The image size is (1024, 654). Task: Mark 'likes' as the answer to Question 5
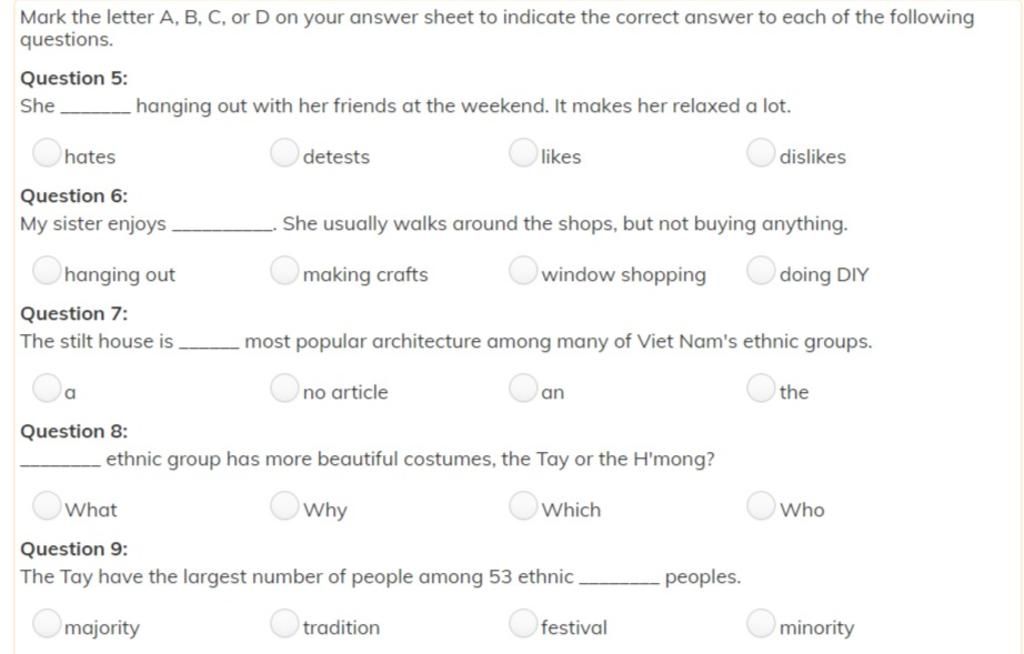pos(522,152)
